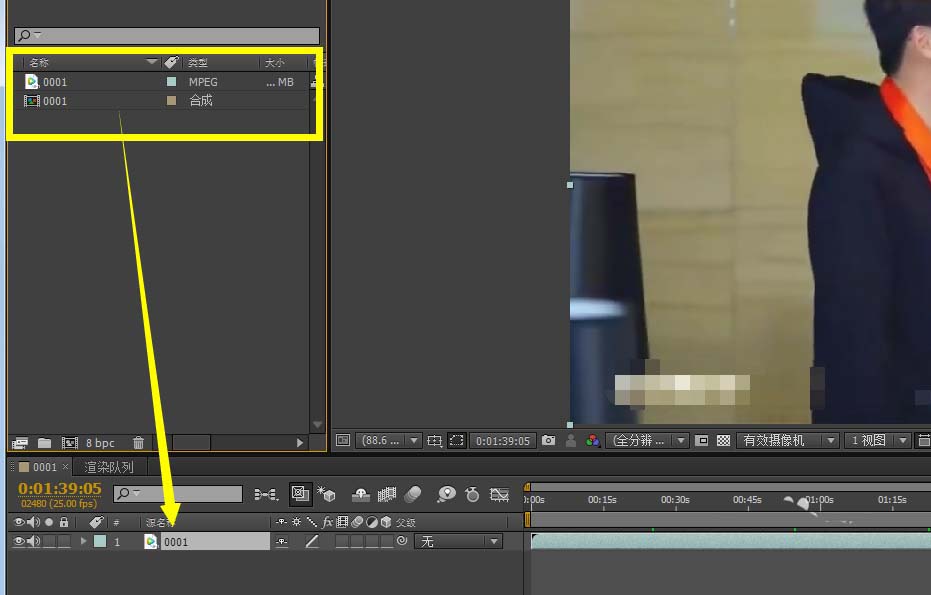Viewport: 931px width, 595px height.
Task: Toggle the transparency grid
Action: tap(723, 441)
